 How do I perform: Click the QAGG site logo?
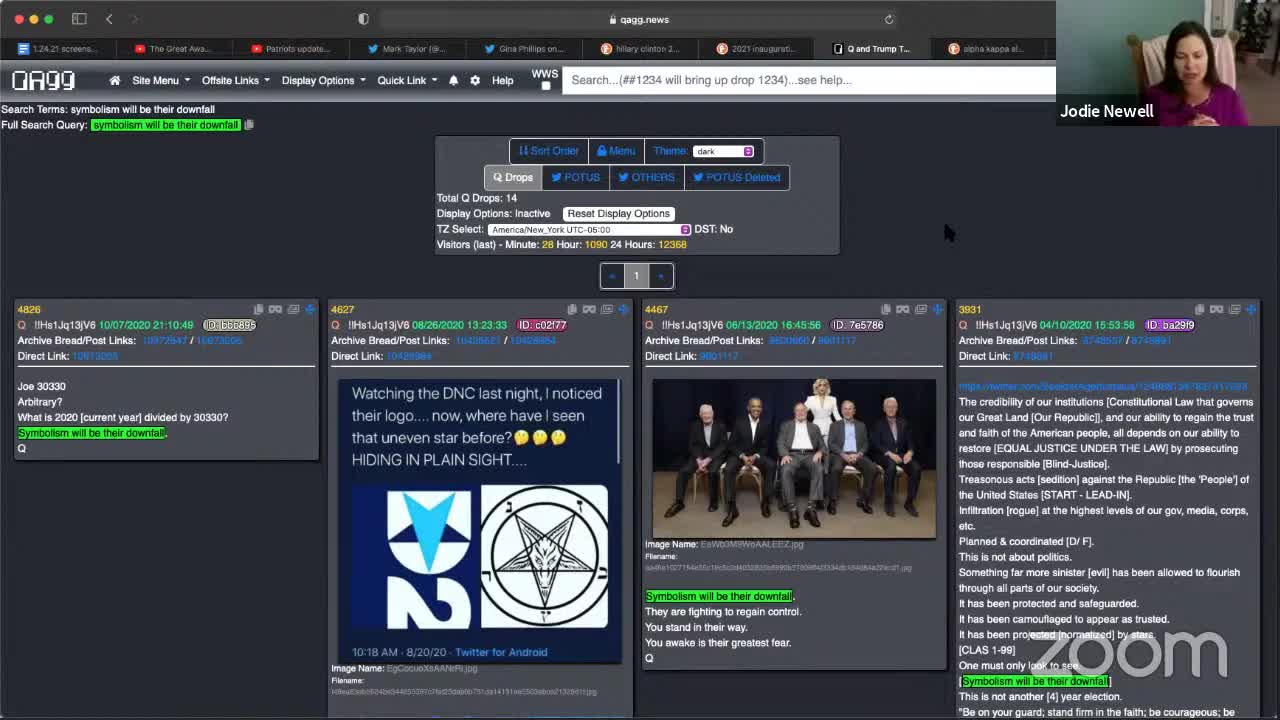coord(43,80)
